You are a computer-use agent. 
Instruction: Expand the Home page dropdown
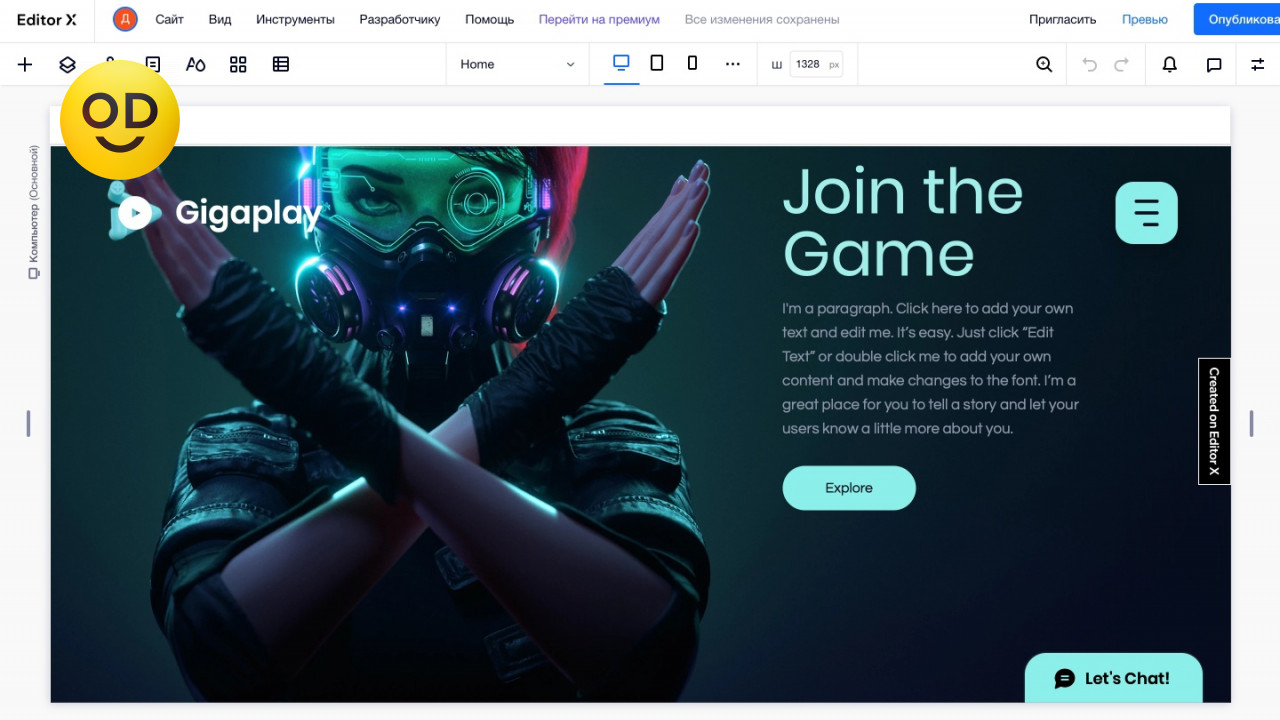517,64
